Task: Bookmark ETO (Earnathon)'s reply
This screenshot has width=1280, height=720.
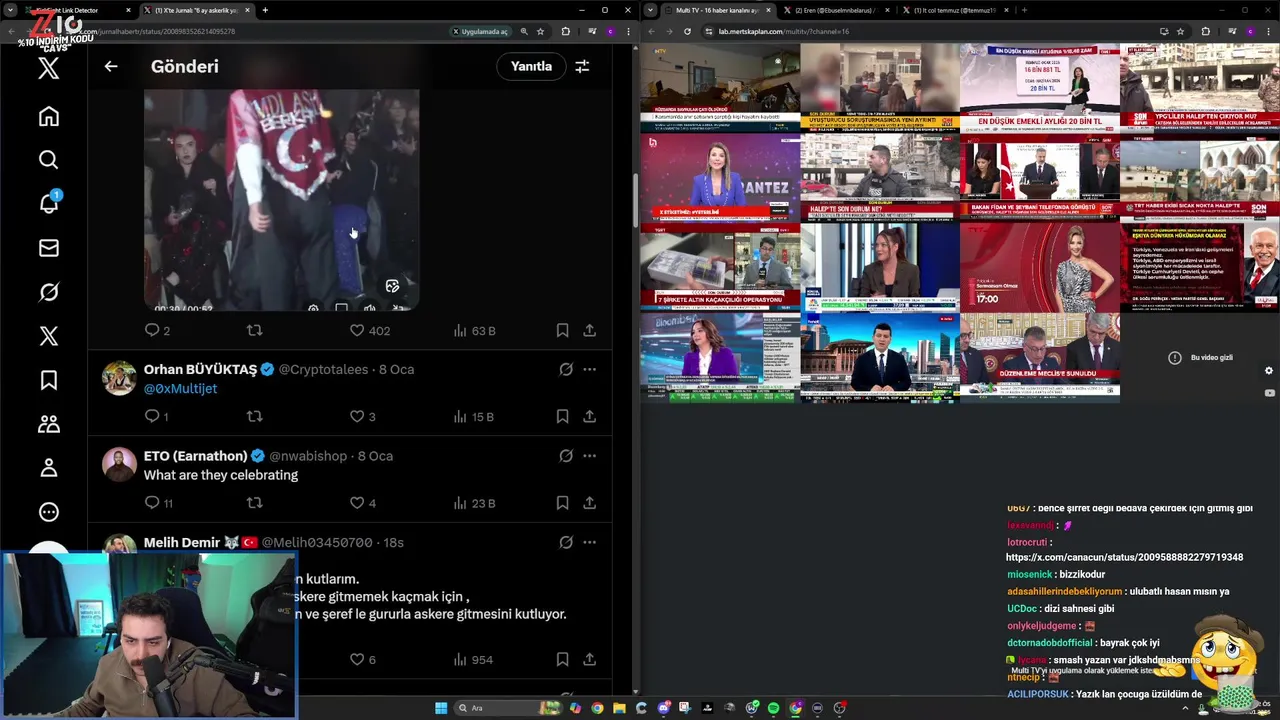Action: tap(562, 503)
